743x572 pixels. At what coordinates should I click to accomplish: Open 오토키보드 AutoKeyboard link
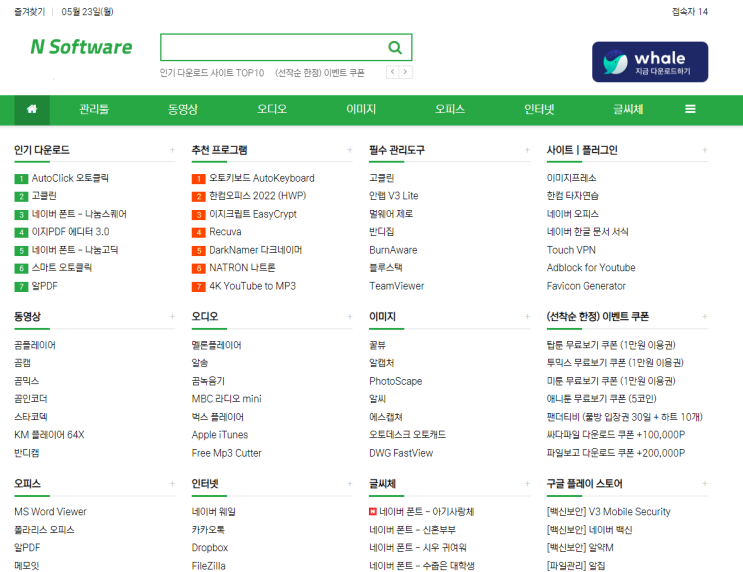pyautogui.click(x=262, y=178)
